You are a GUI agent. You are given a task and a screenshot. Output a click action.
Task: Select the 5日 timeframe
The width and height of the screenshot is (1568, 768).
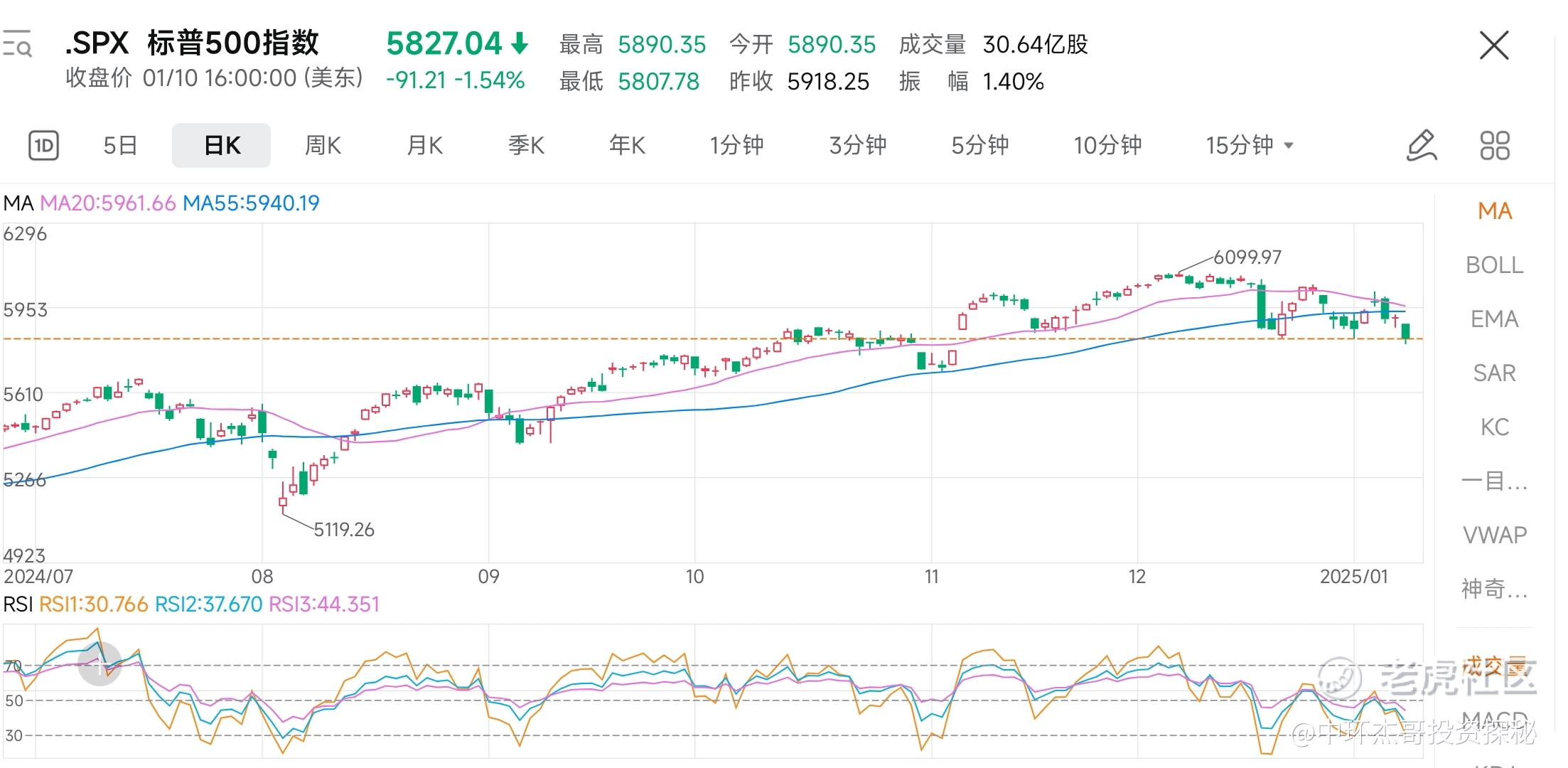(120, 146)
